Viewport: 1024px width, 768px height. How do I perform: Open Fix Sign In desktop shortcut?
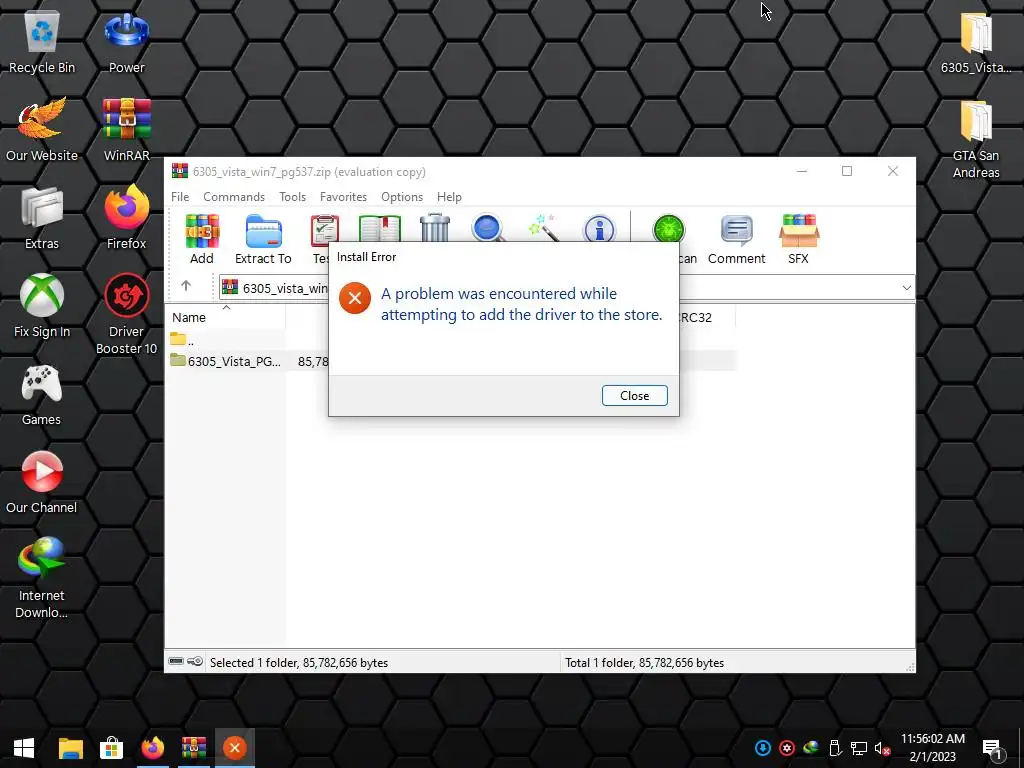pyautogui.click(x=42, y=306)
